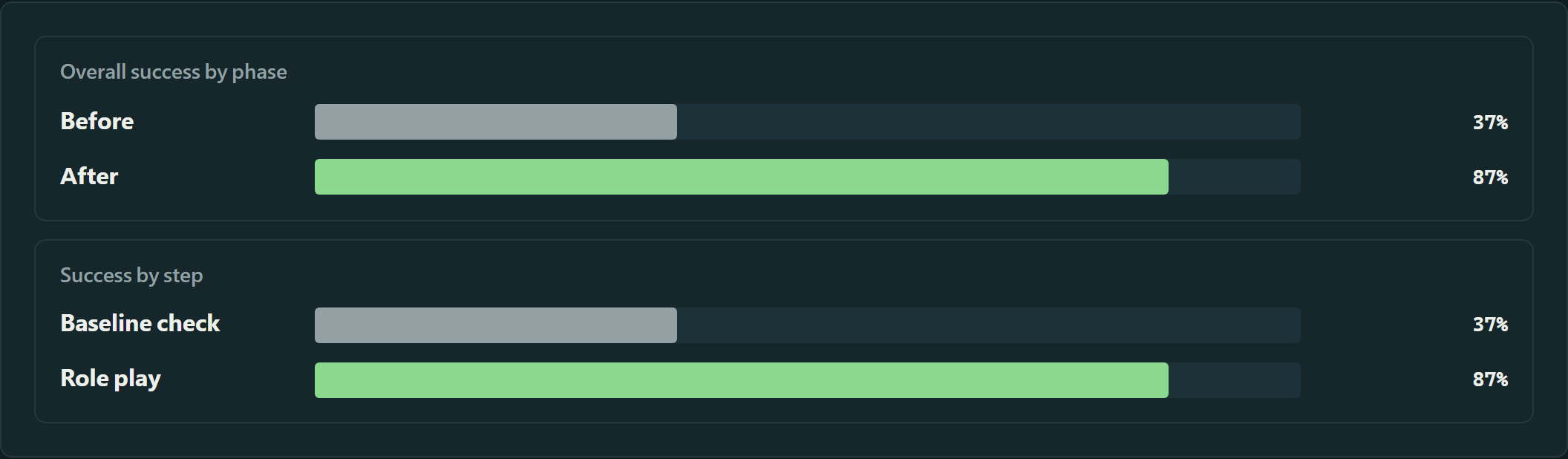Viewport: 1568px width, 459px height.
Task: Click the green filled After progress bar
Action: (742, 177)
